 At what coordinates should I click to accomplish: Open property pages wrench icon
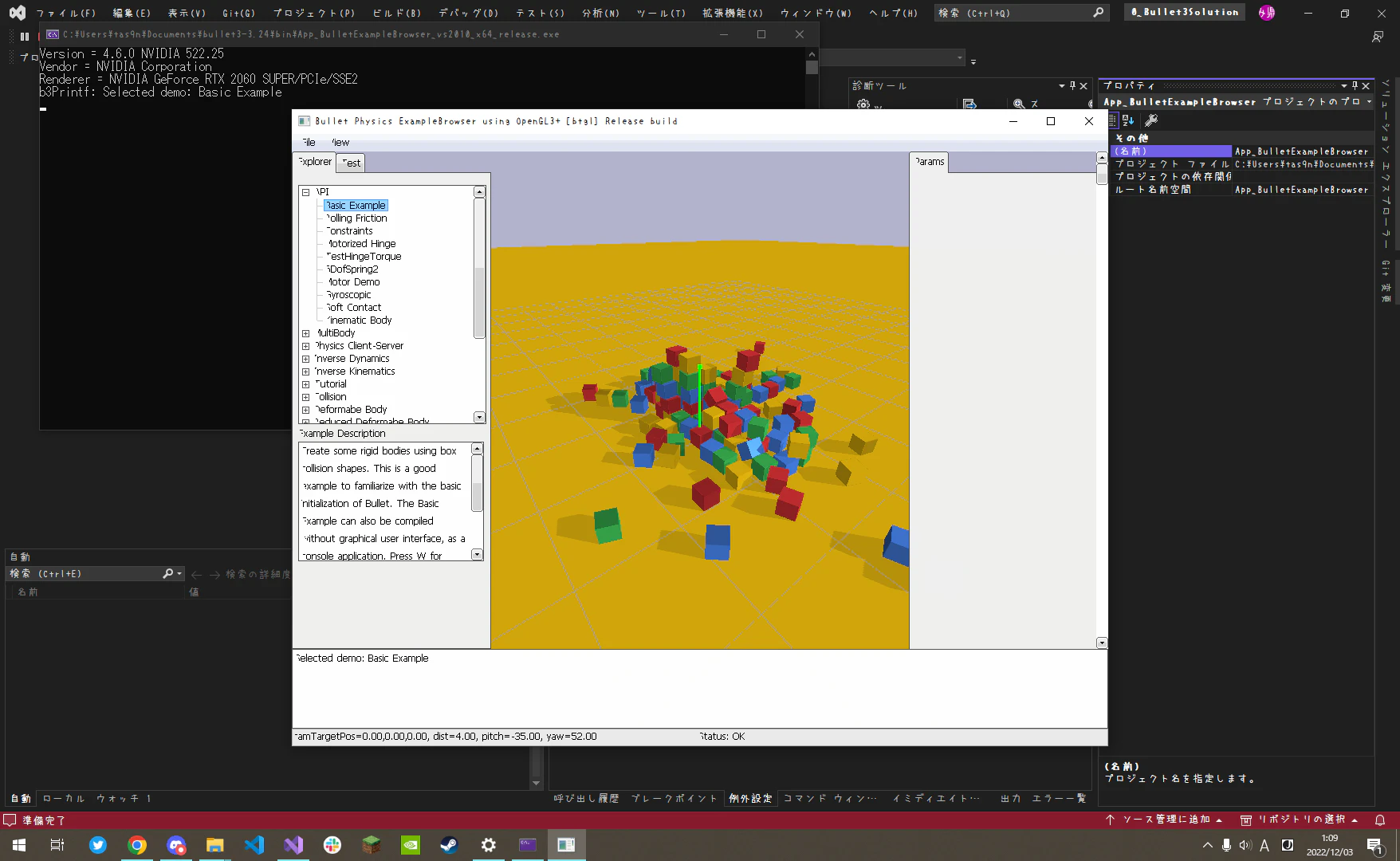[x=1151, y=120]
